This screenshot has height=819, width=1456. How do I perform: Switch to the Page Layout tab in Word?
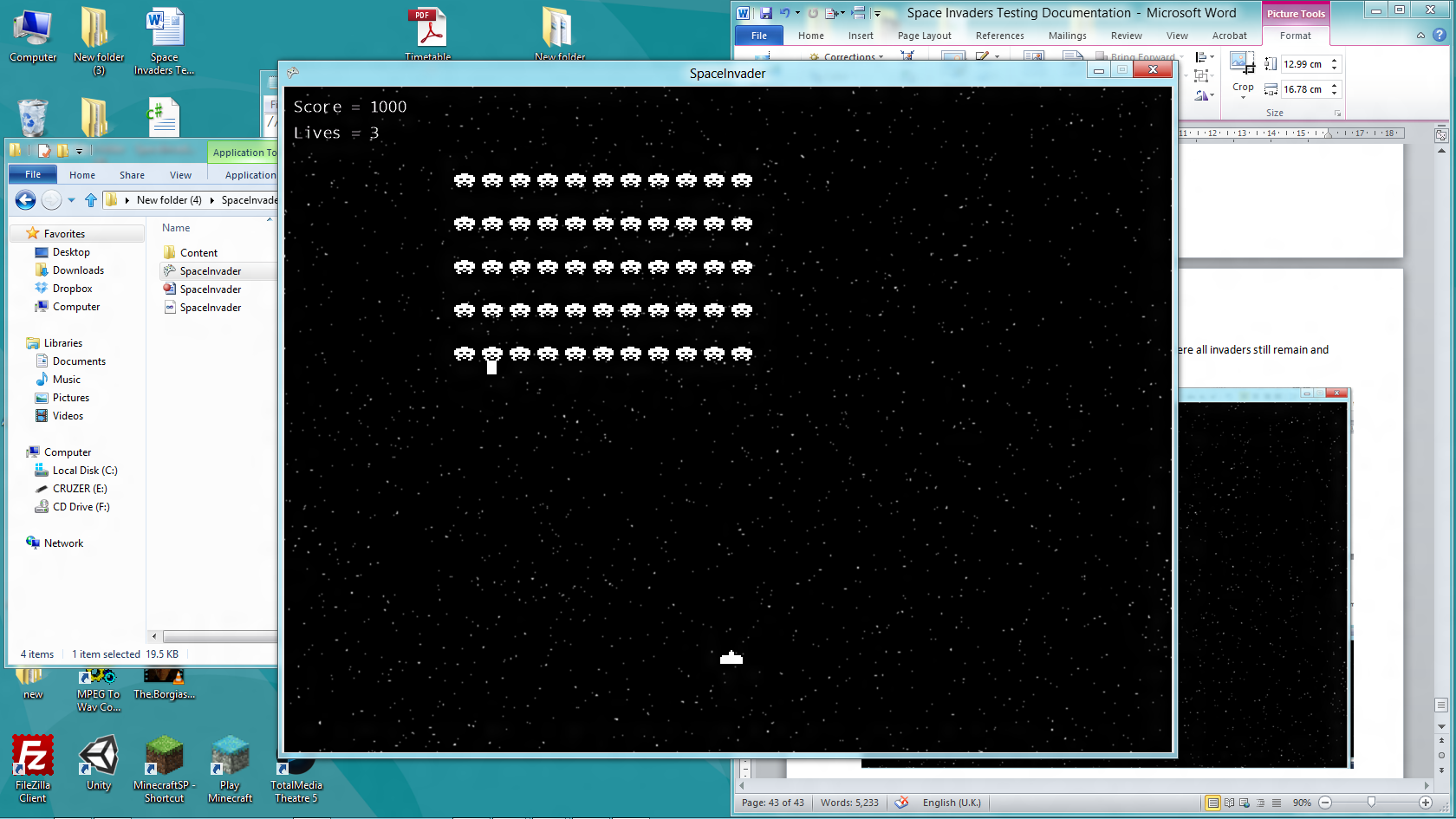point(924,36)
